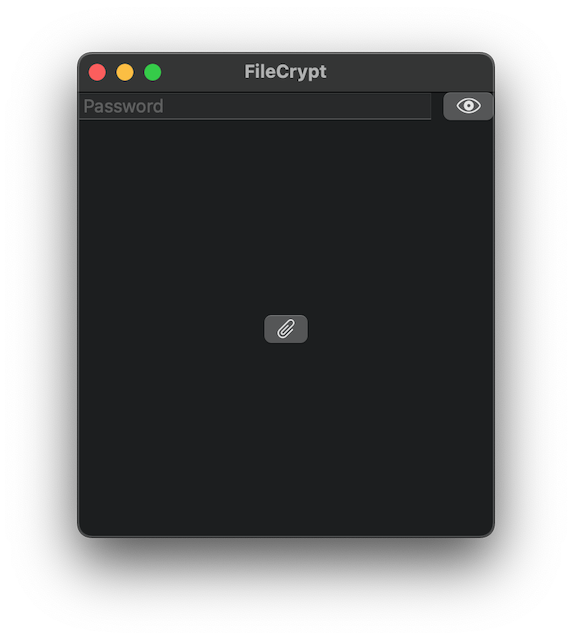Click the red traffic-light button
Viewport: 572px width, 640px height.
click(97, 72)
